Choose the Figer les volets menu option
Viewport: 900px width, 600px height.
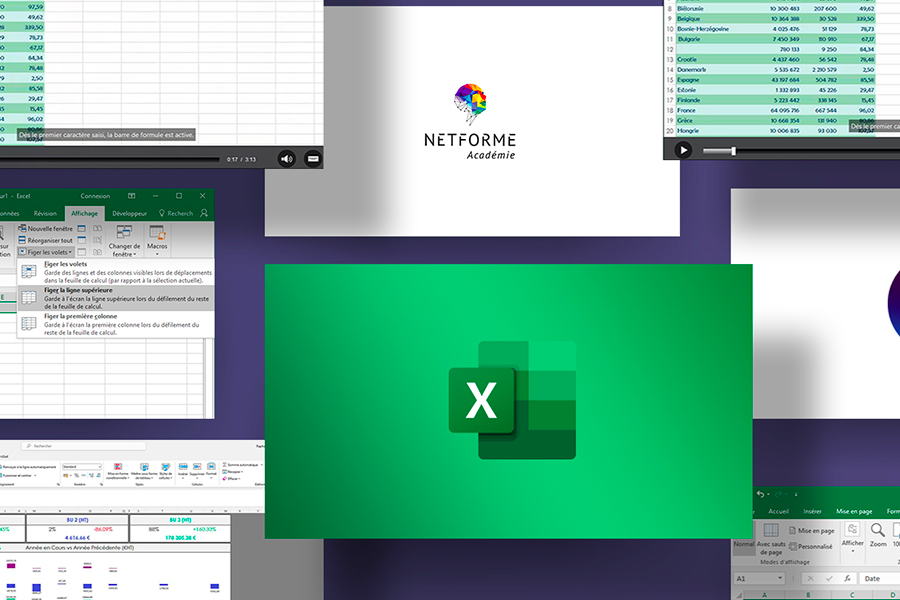tap(116, 272)
